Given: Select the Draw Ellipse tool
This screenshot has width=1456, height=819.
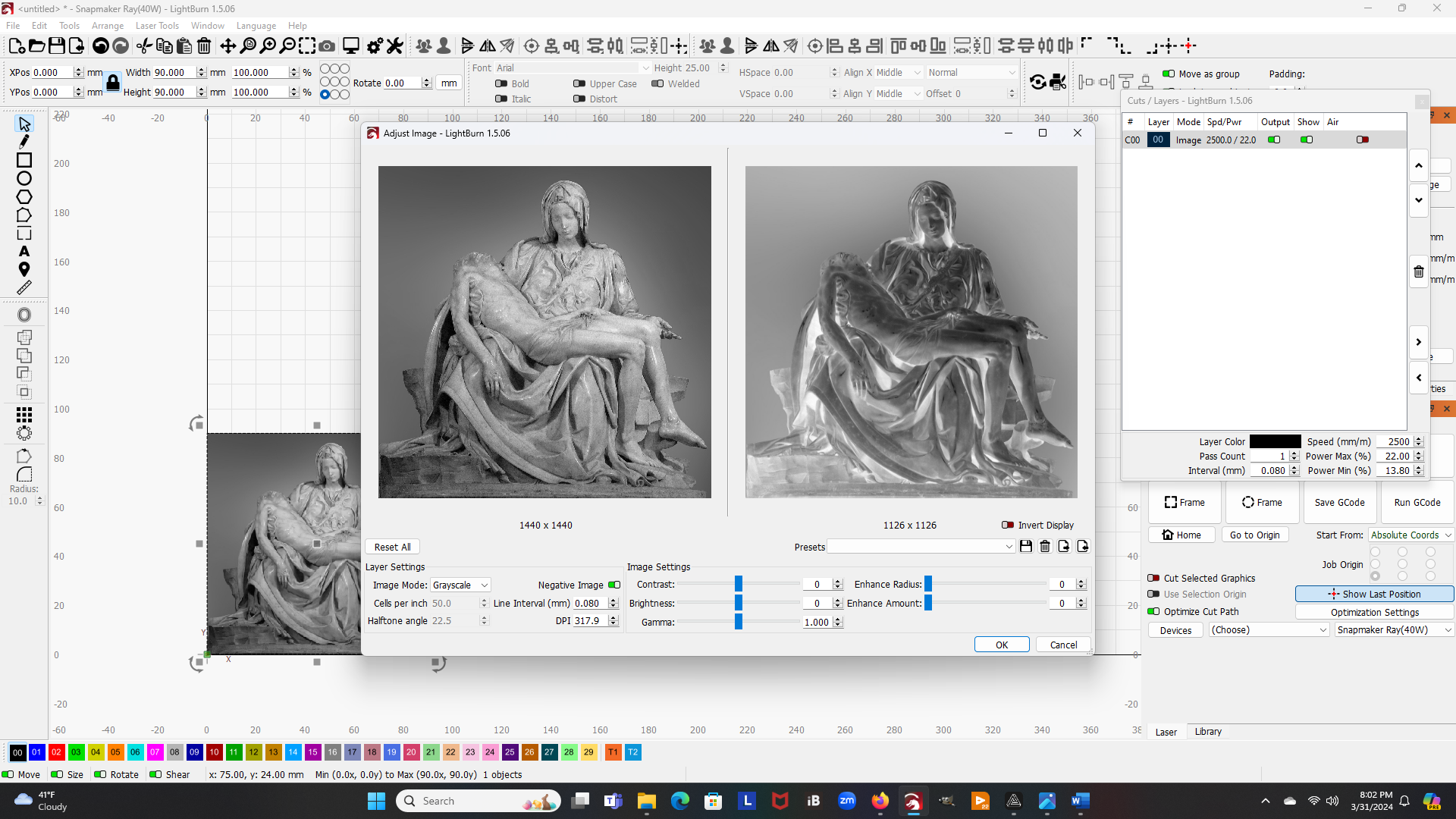Looking at the screenshot, I should click(24, 179).
